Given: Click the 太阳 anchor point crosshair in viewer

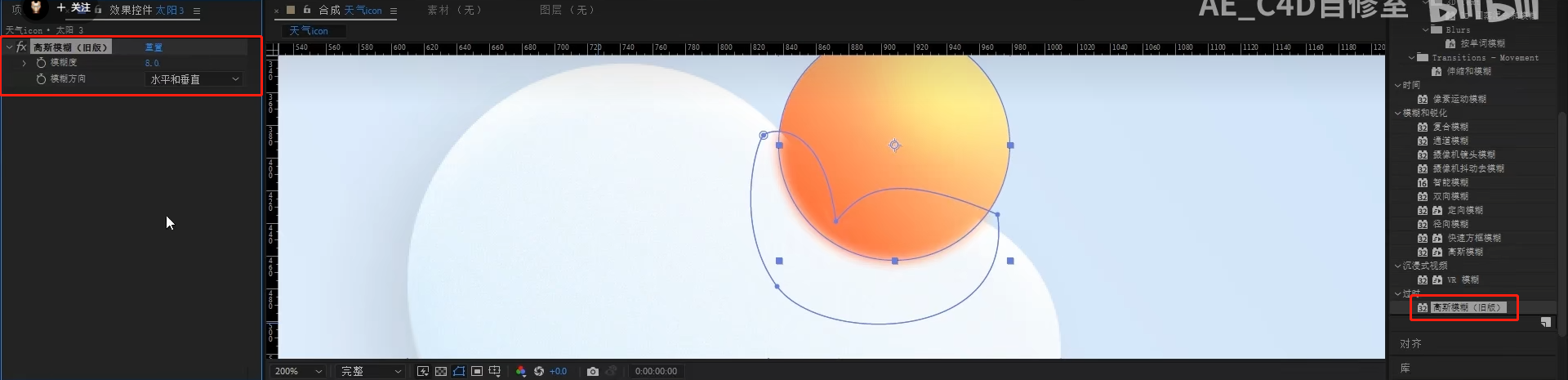Looking at the screenshot, I should point(895,145).
